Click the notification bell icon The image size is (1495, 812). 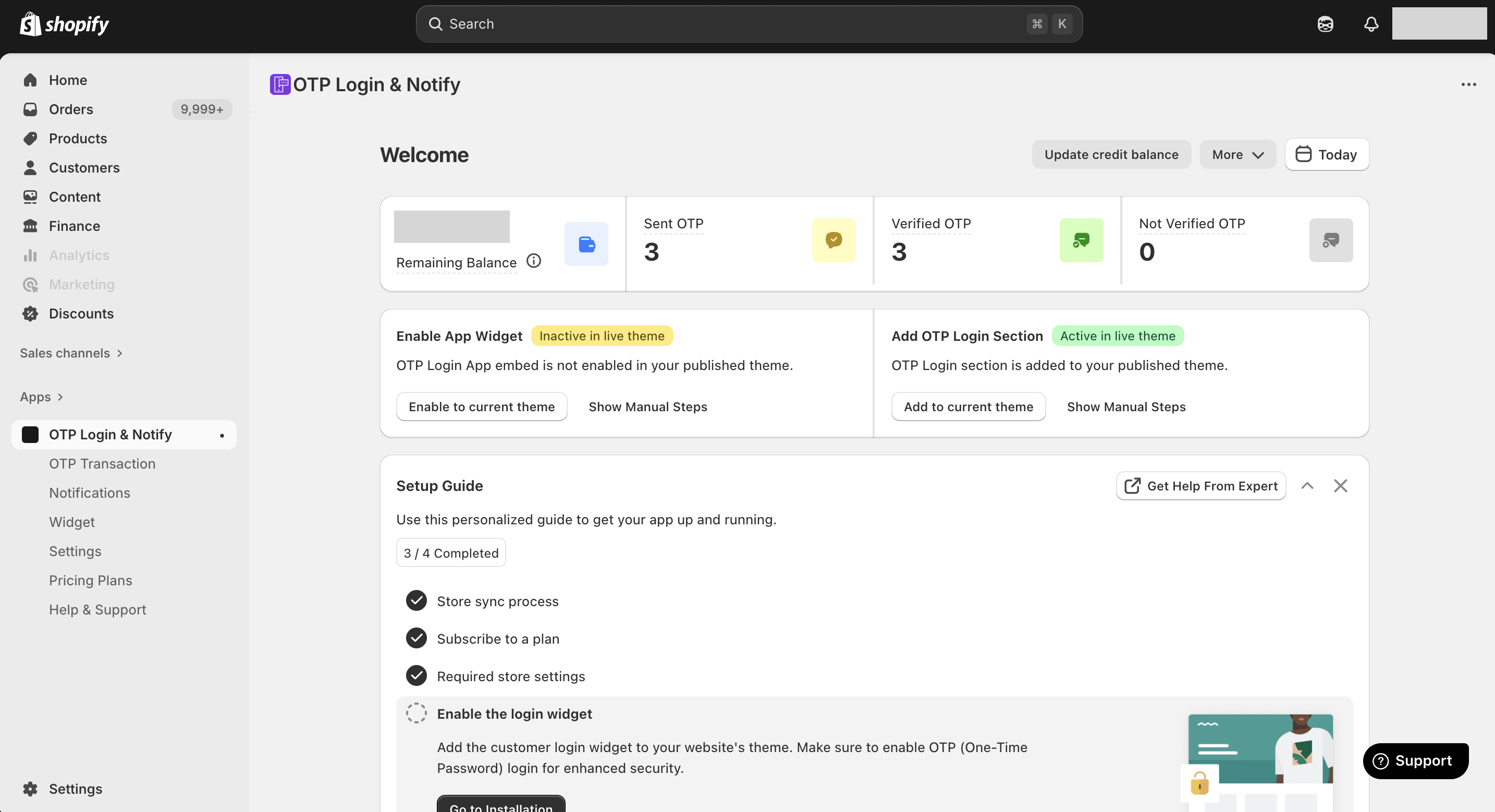click(x=1371, y=24)
